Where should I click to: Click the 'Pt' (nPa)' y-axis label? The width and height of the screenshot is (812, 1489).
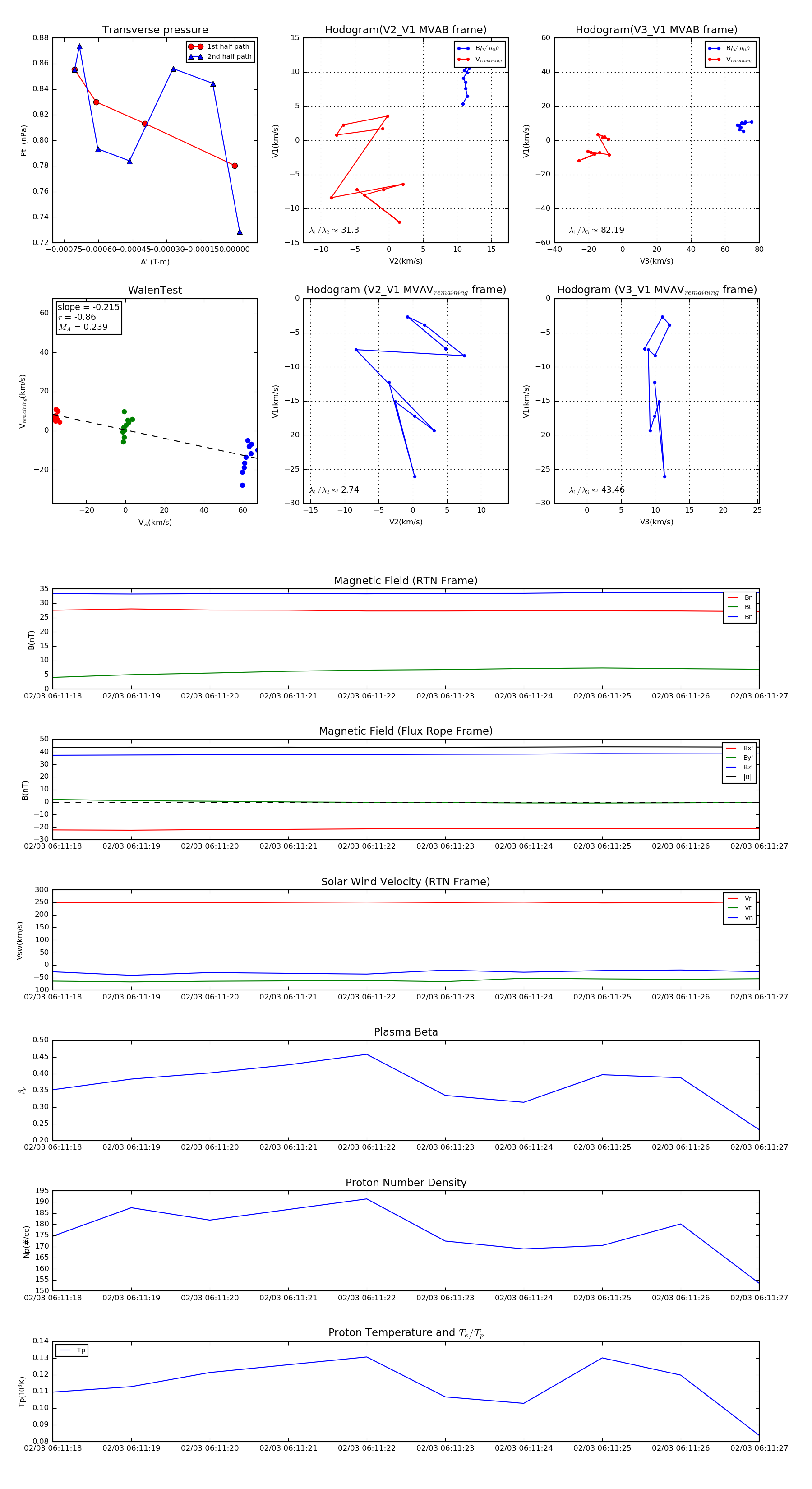pyautogui.click(x=24, y=140)
